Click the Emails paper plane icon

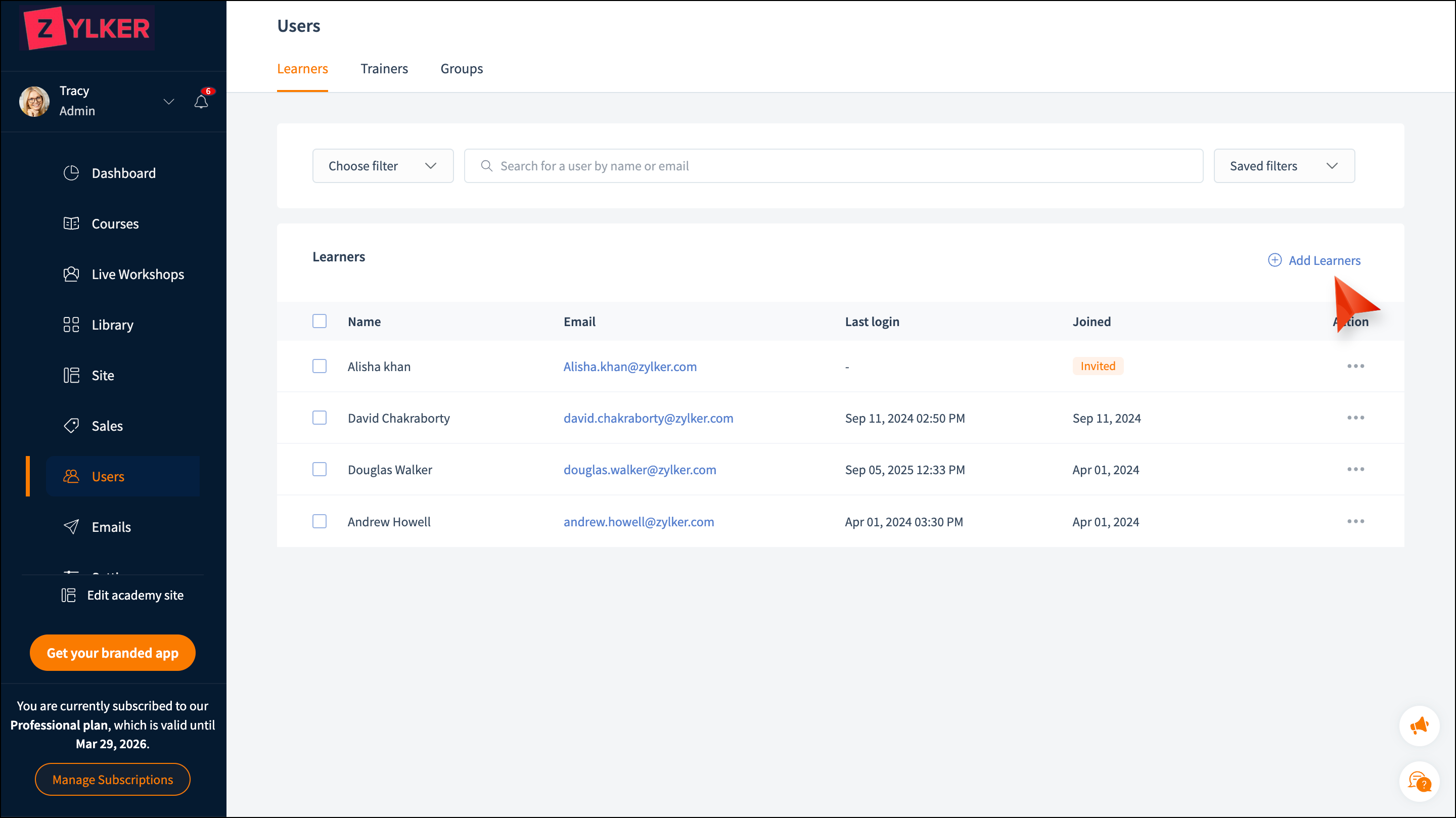71,527
